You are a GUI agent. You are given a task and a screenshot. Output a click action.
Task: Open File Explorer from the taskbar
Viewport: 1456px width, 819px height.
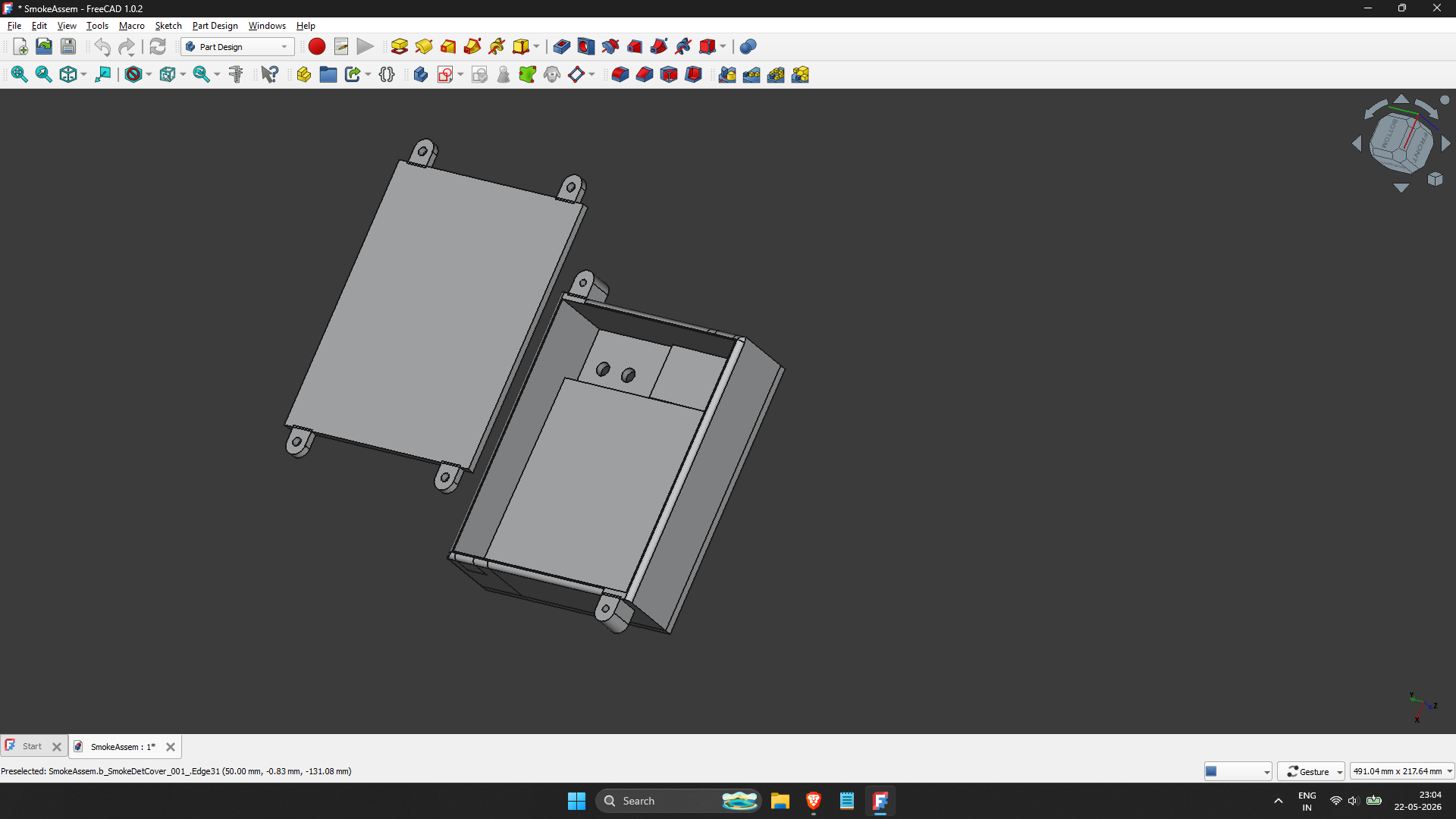click(x=780, y=801)
